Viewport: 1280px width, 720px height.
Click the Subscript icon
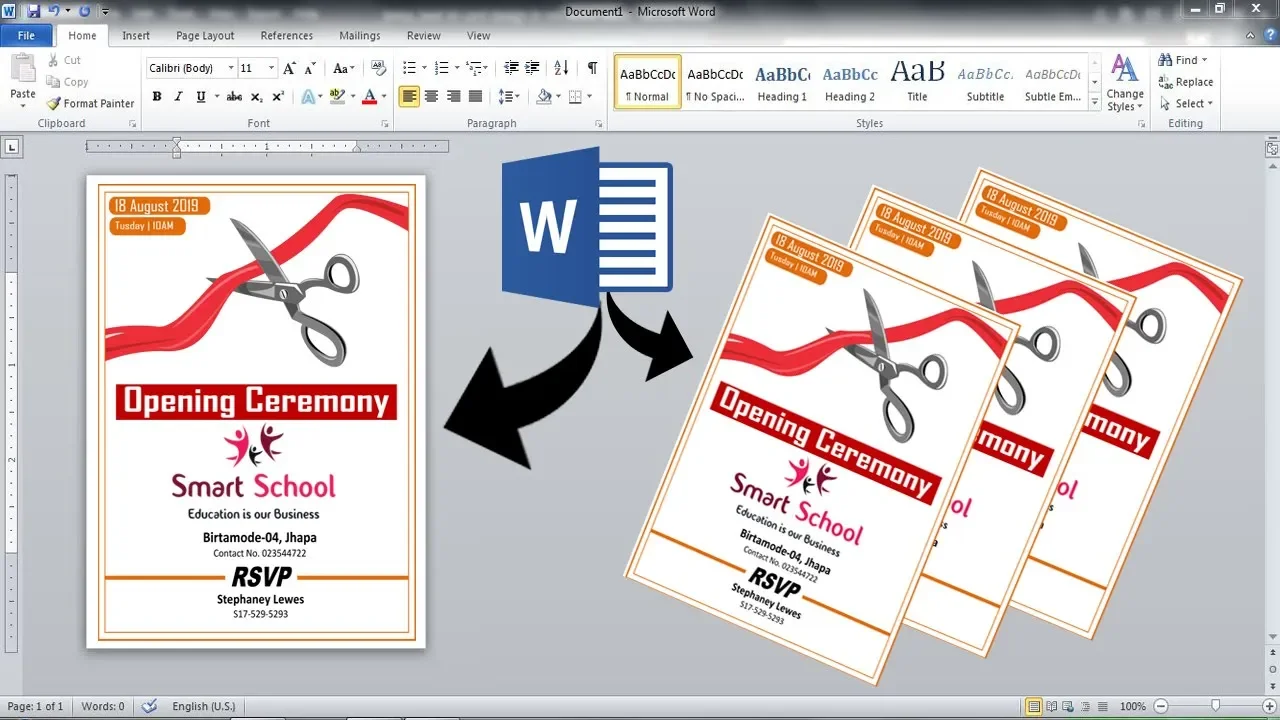(x=256, y=97)
